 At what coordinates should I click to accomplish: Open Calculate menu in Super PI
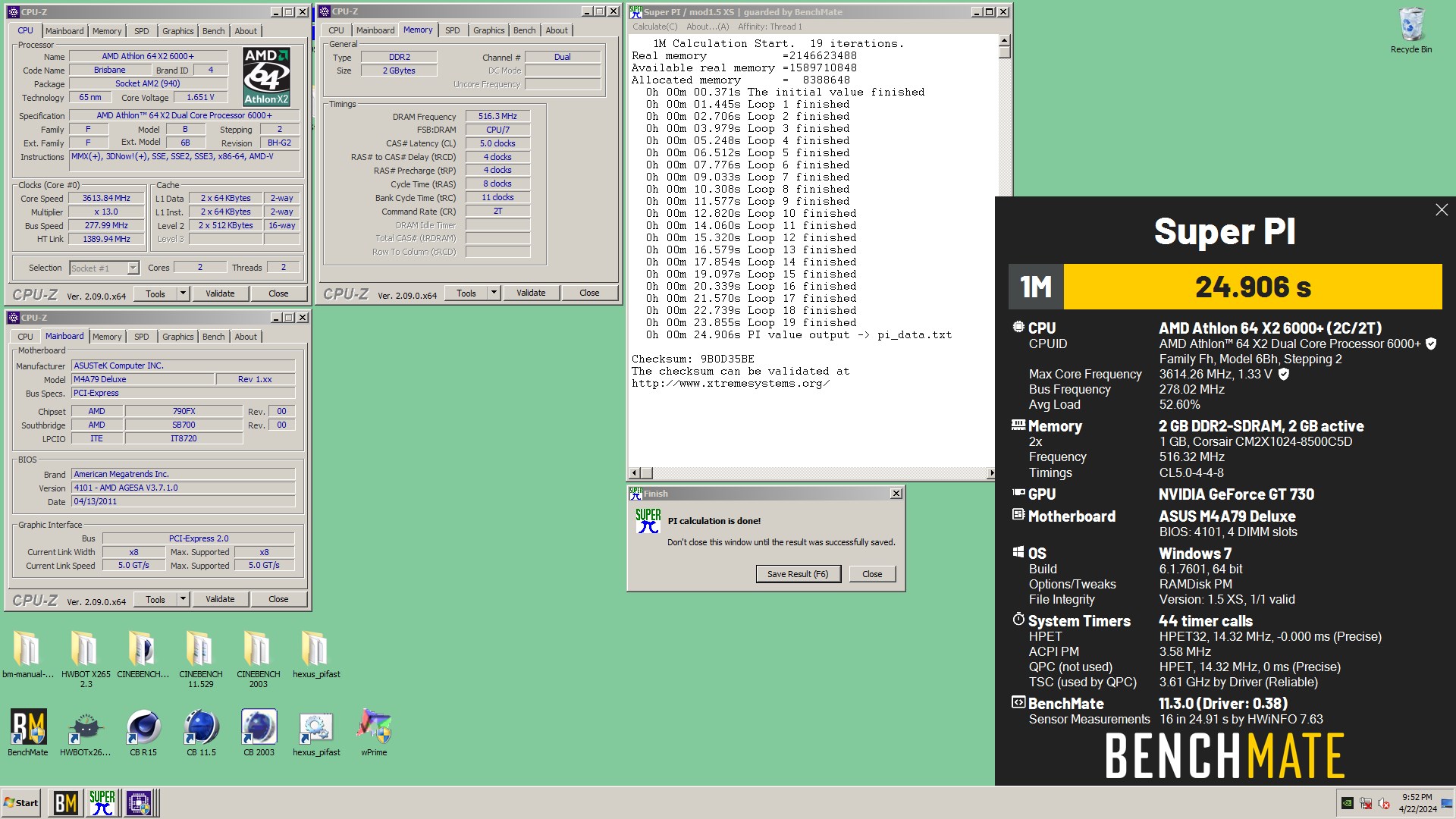pyautogui.click(x=655, y=27)
